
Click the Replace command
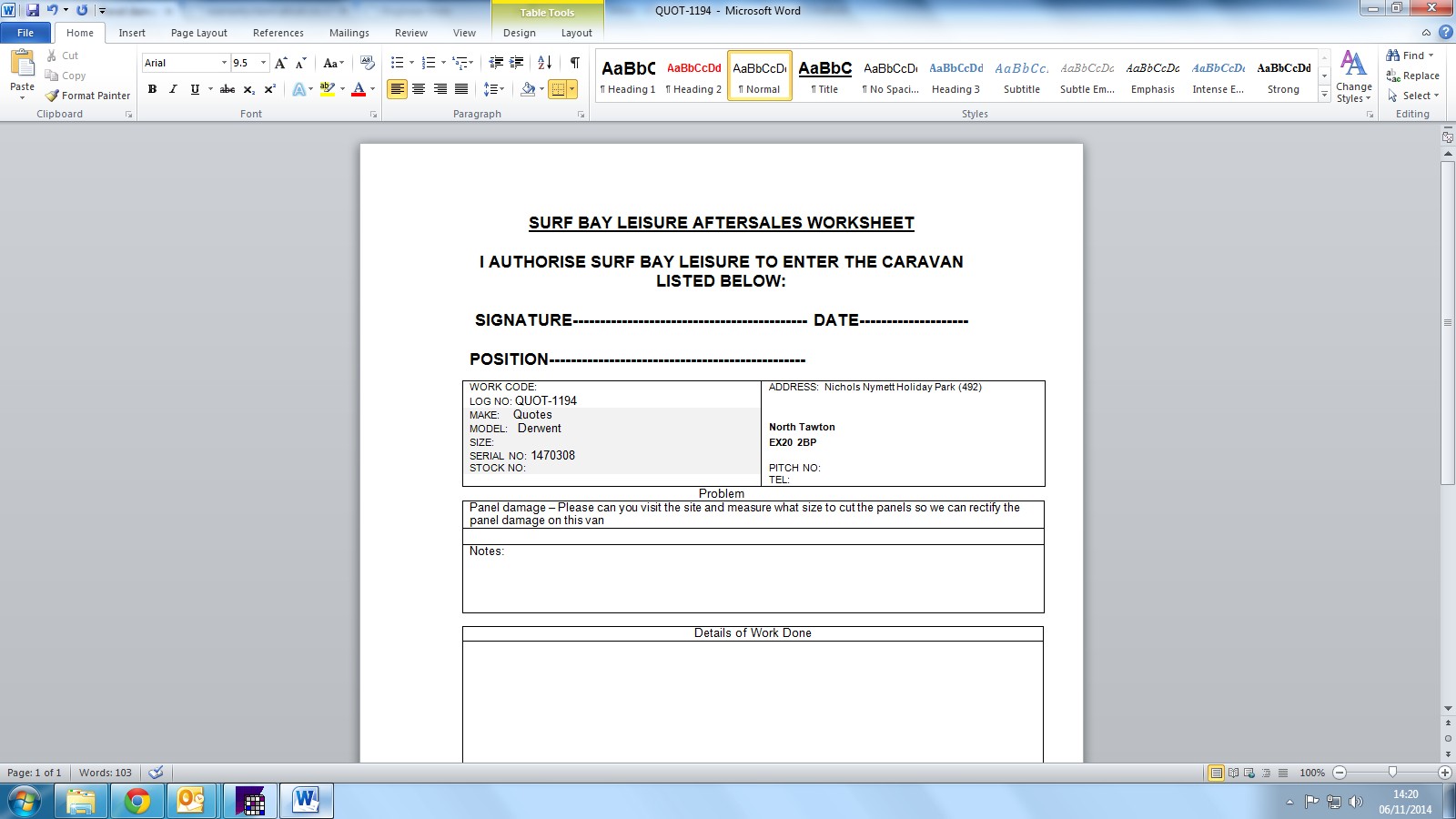click(1412, 76)
